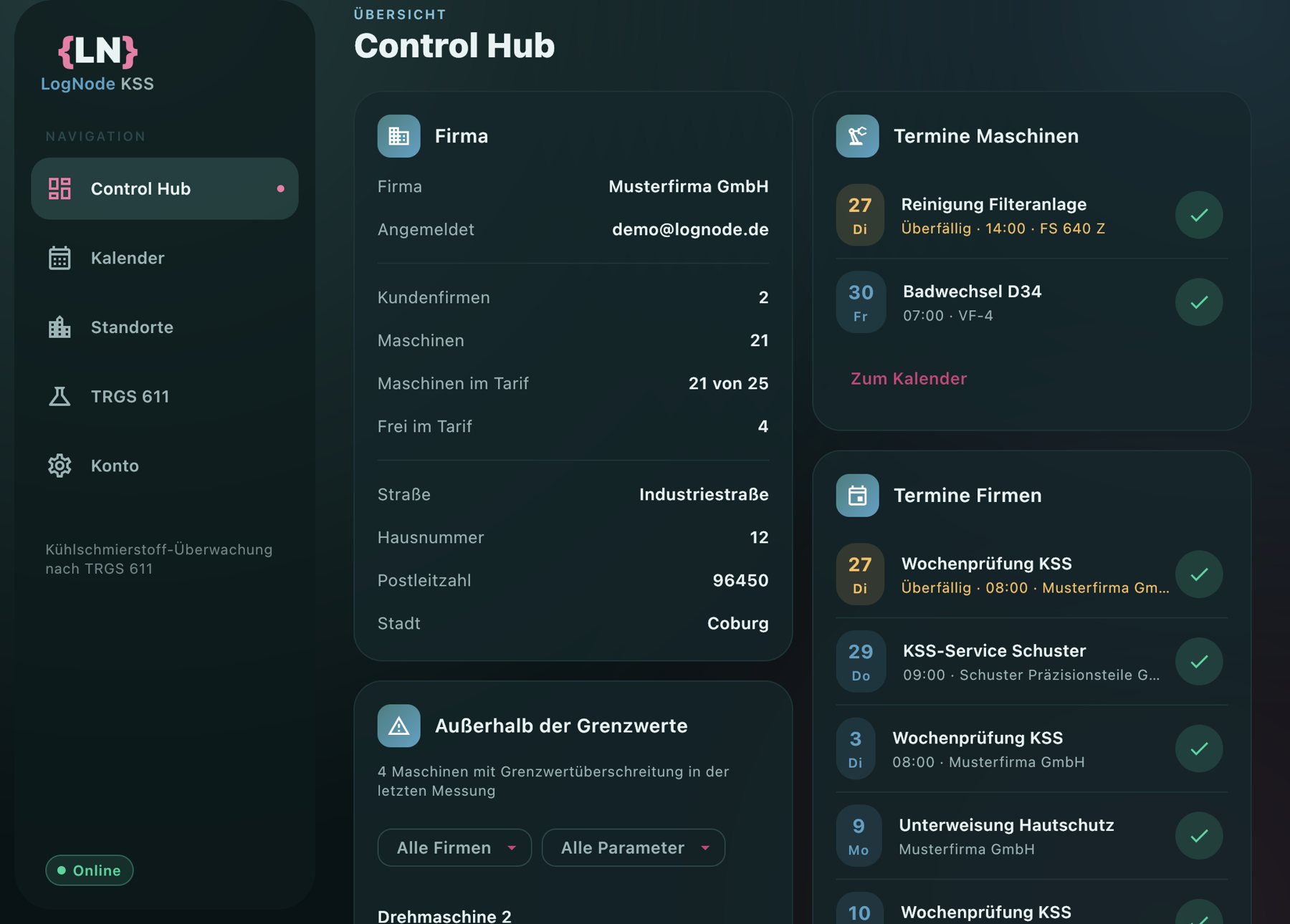
Task: Click the Termine Firmen calendar icon
Action: (857, 495)
